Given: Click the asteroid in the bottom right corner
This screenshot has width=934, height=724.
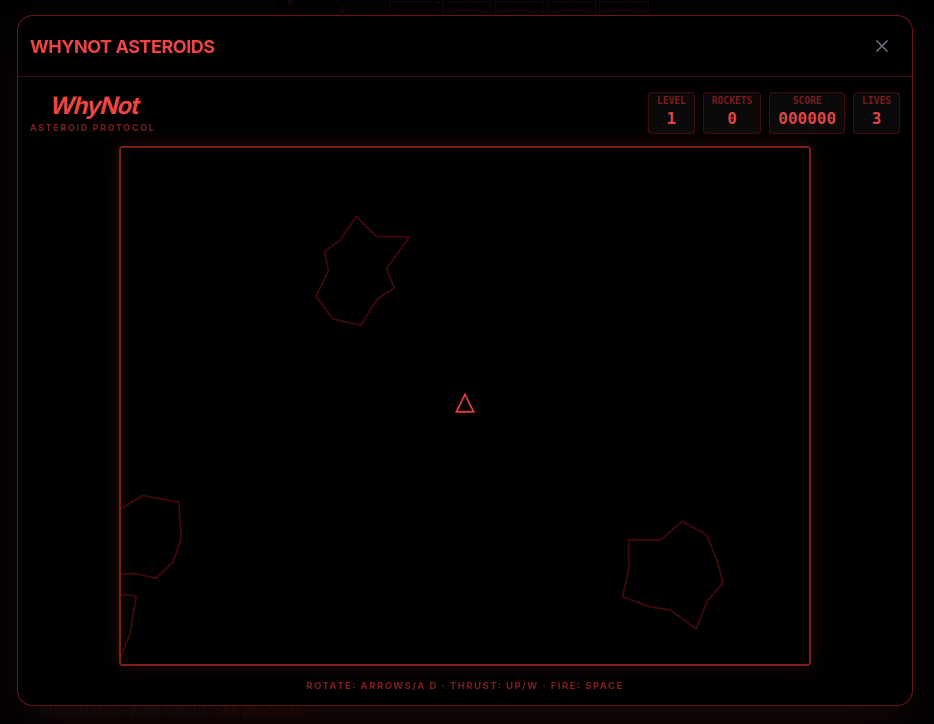Looking at the screenshot, I should (x=675, y=575).
